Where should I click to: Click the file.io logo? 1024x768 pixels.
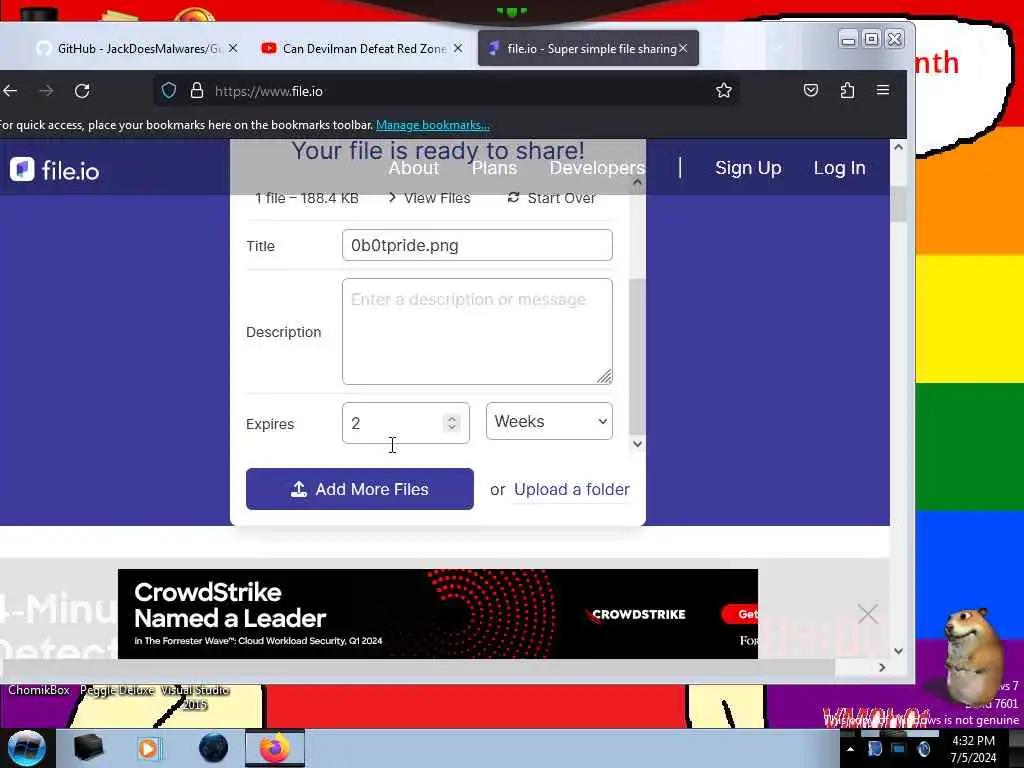click(x=54, y=170)
